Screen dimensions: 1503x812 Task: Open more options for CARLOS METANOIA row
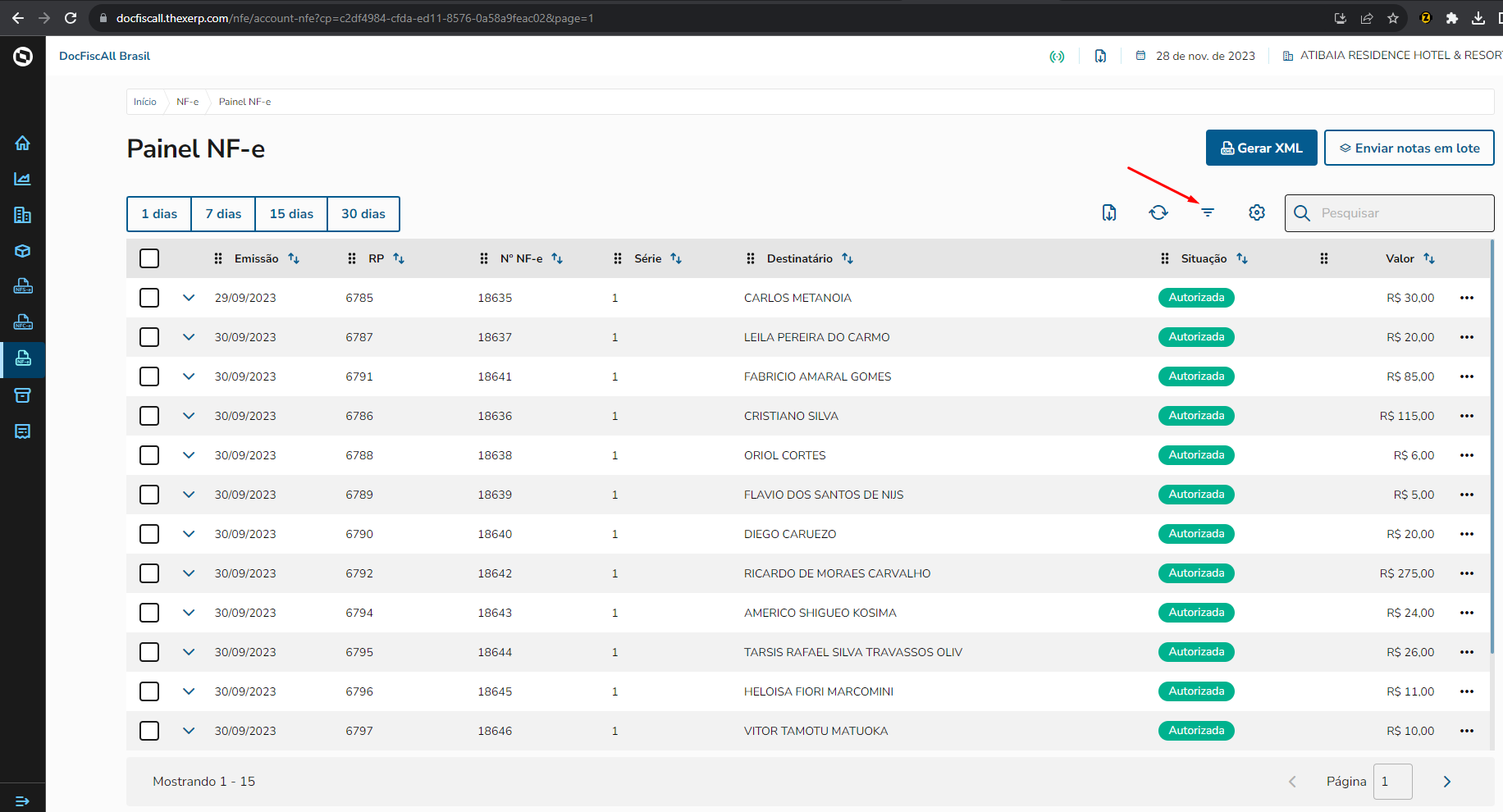(1467, 298)
